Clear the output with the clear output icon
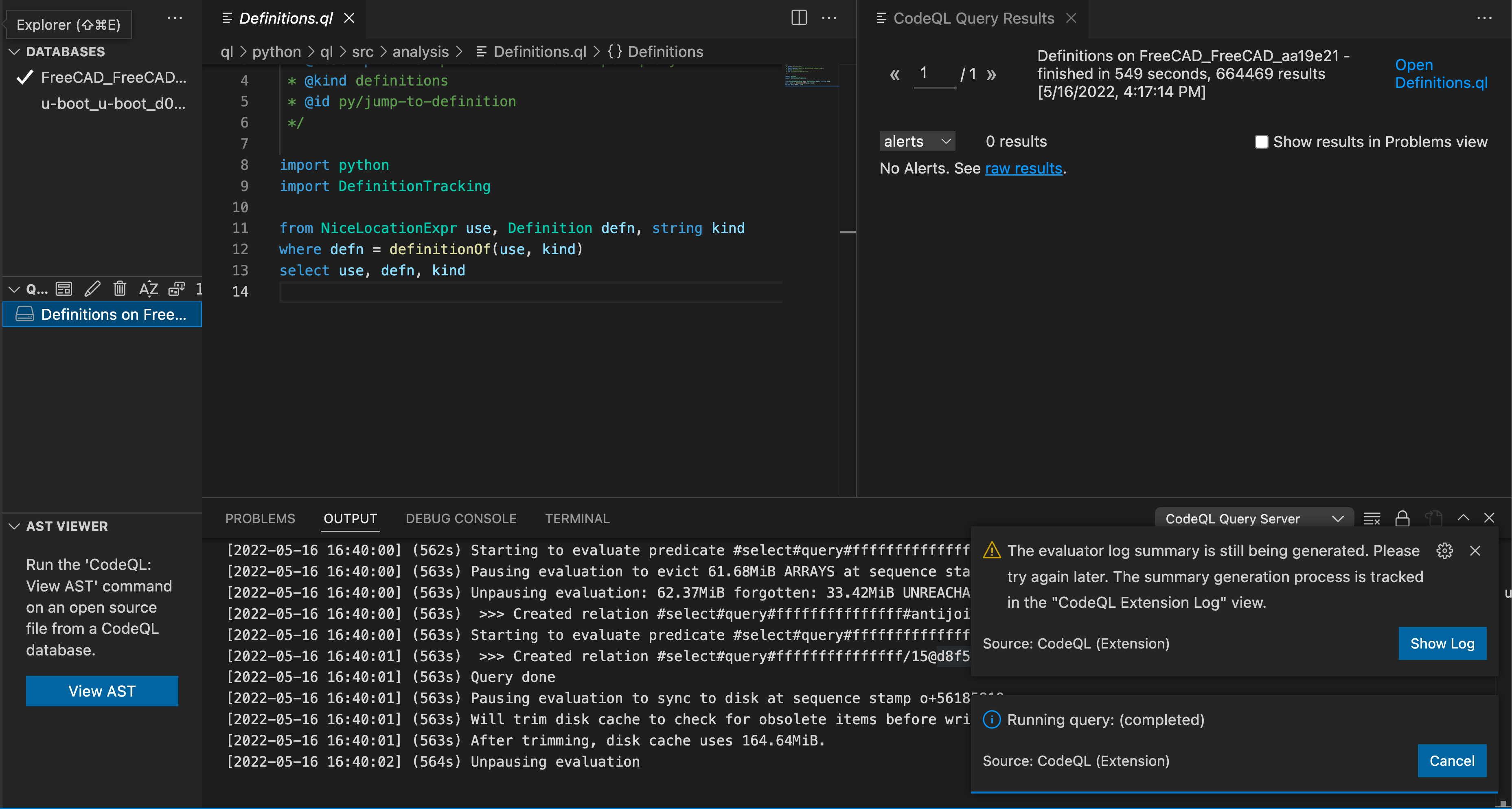1512x809 pixels. tap(1371, 518)
